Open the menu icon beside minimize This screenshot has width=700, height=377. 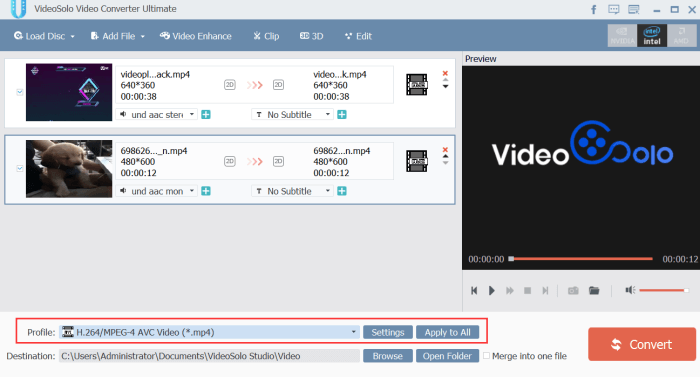(633, 9)
